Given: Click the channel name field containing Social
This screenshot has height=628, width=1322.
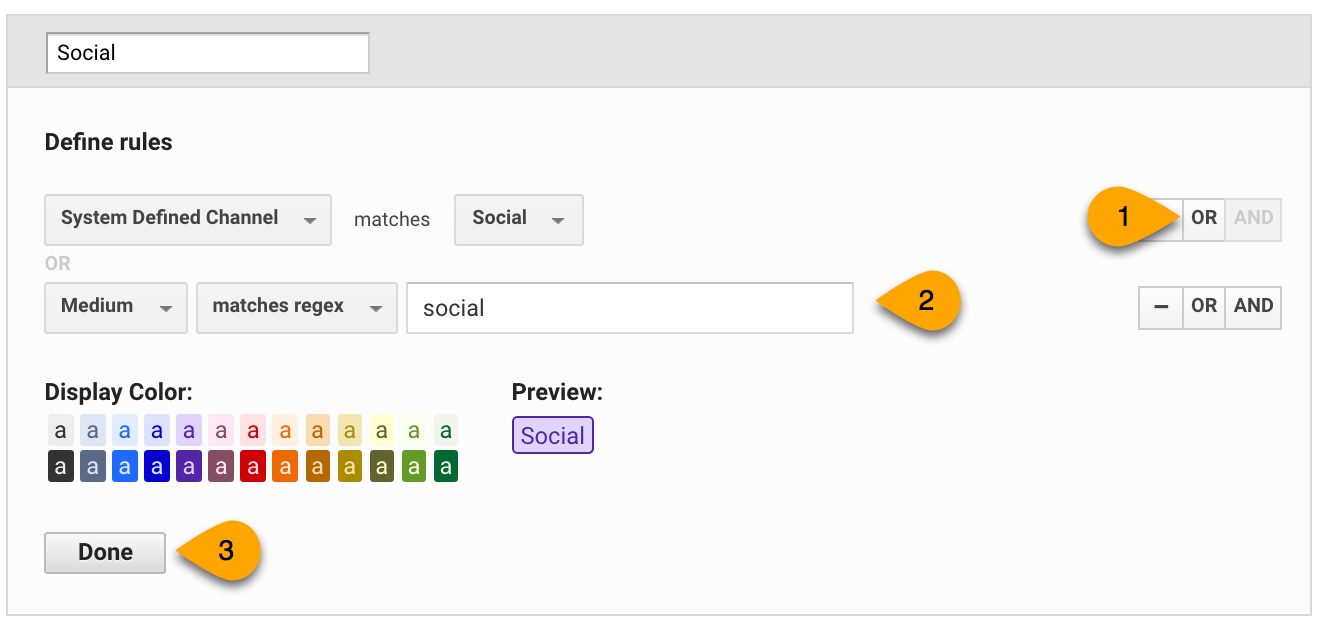Looking at the screenshot, I should [207, 53].
